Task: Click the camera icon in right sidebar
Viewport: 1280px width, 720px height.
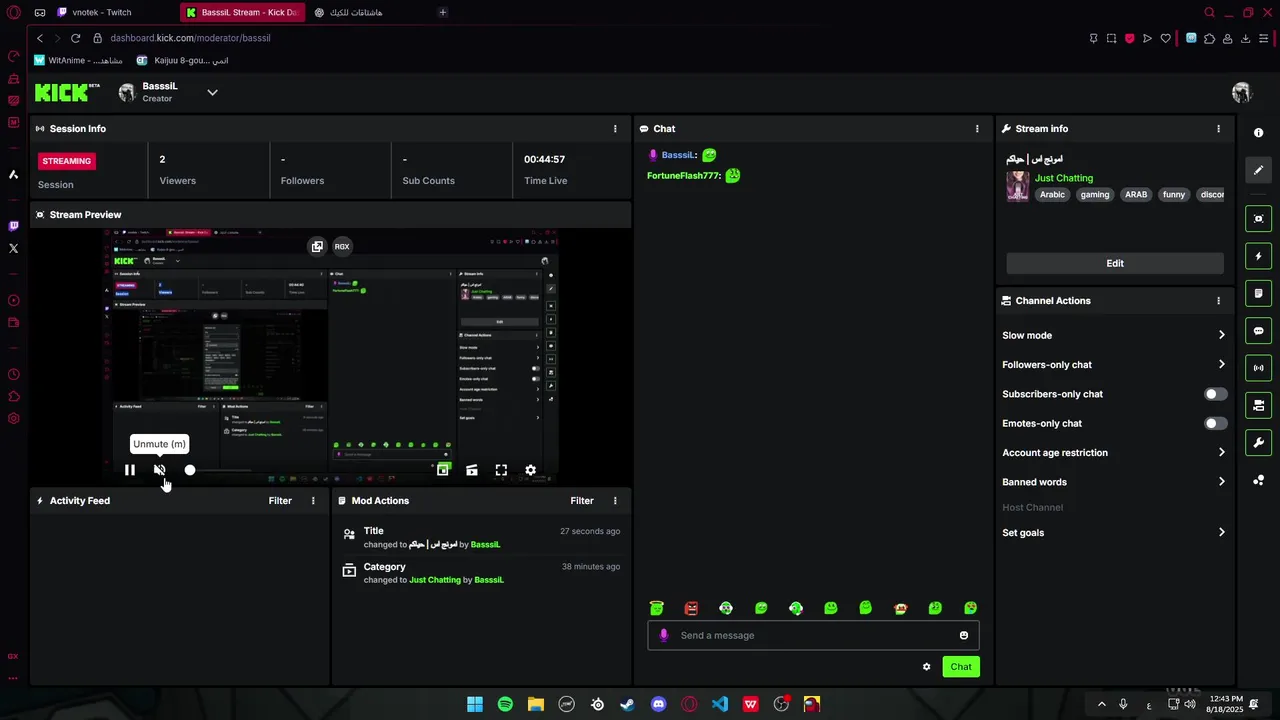Action: [1259, 219]
